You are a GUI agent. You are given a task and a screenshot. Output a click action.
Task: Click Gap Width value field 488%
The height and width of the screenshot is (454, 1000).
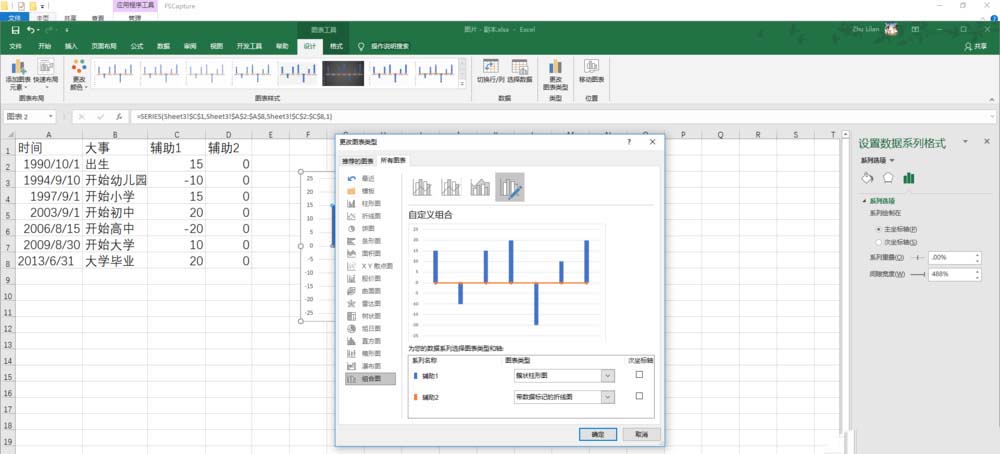[x=950, y=274]
